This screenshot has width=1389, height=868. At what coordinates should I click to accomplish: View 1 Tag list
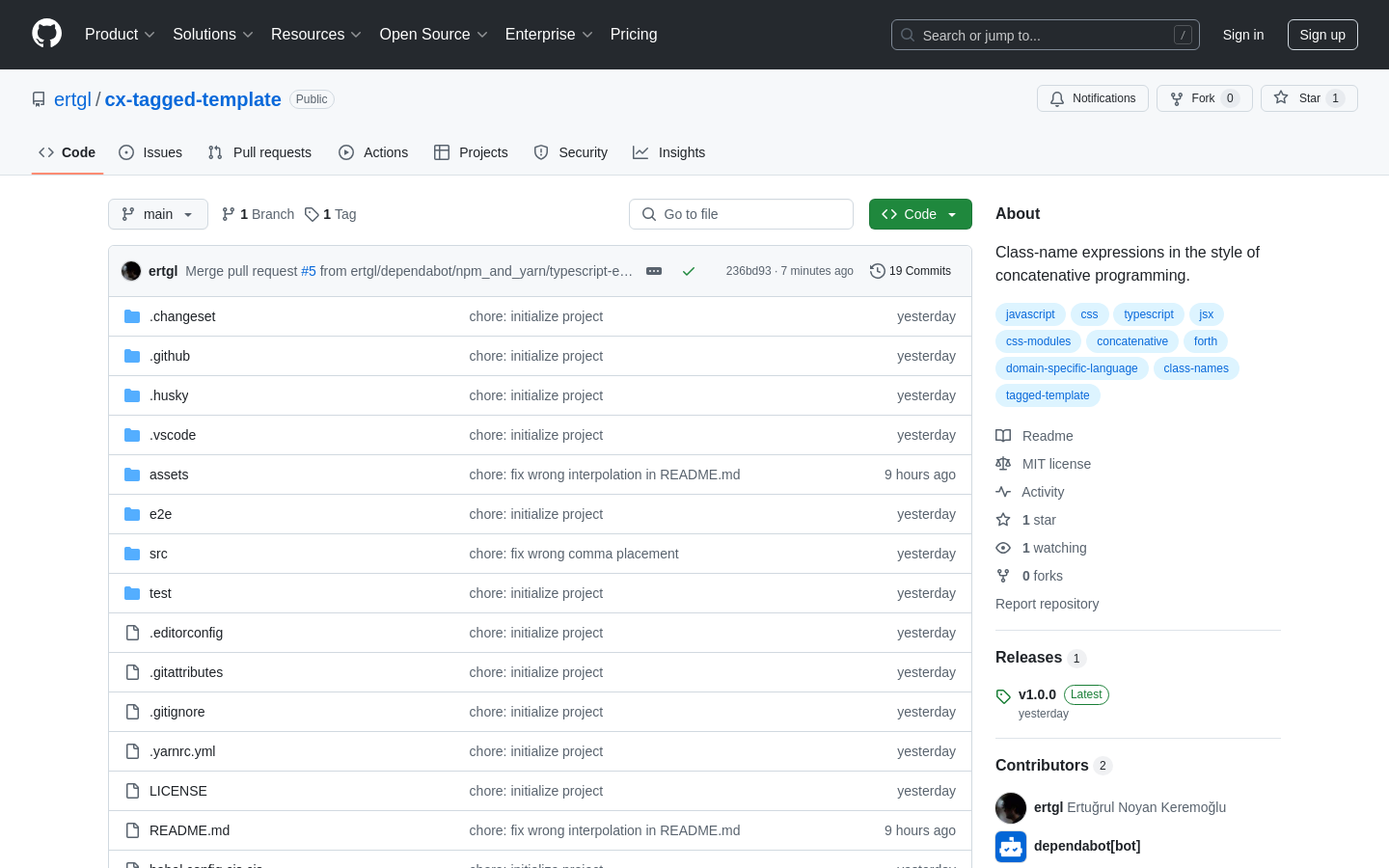click(331, 214)
